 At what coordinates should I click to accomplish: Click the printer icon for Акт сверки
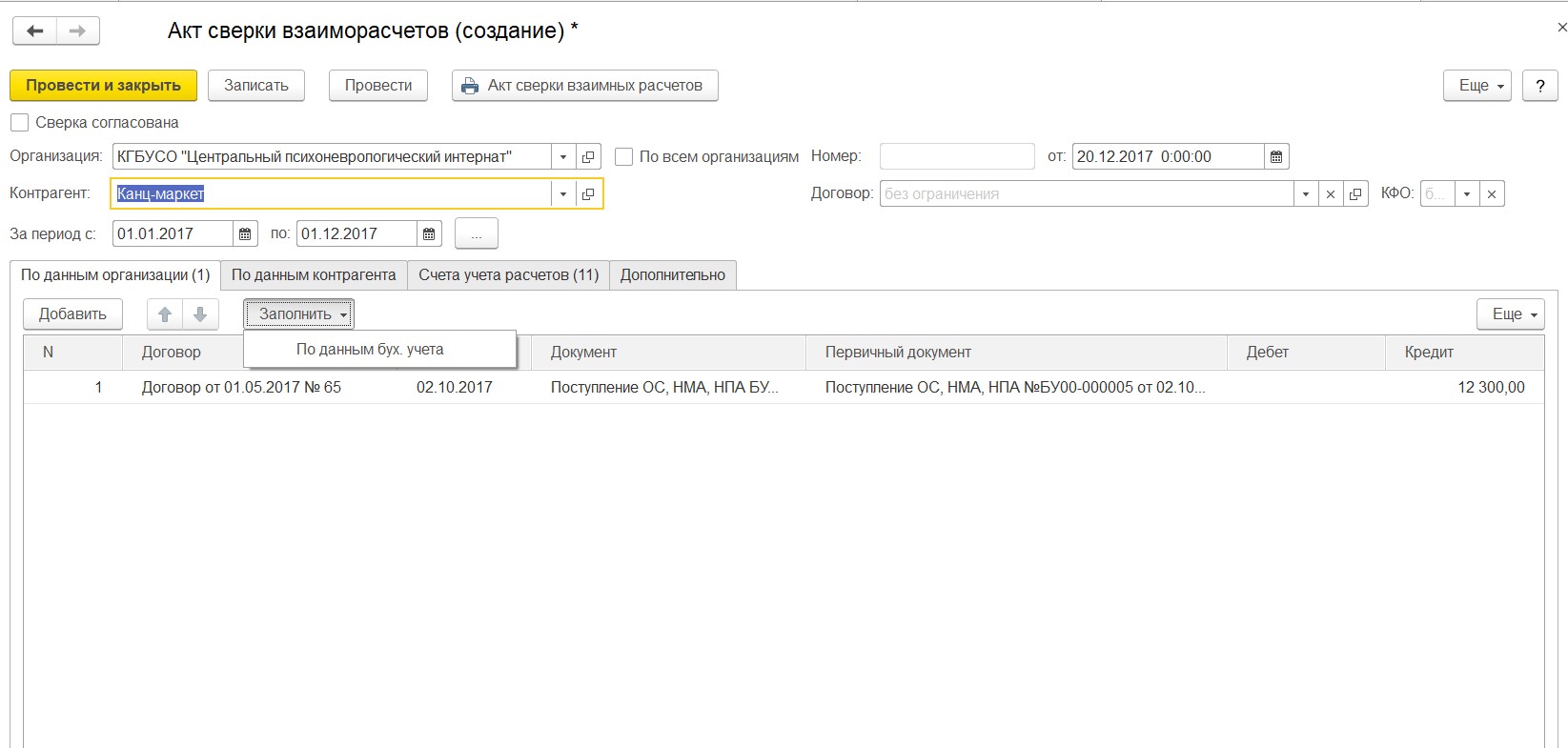tap(469, 86)
